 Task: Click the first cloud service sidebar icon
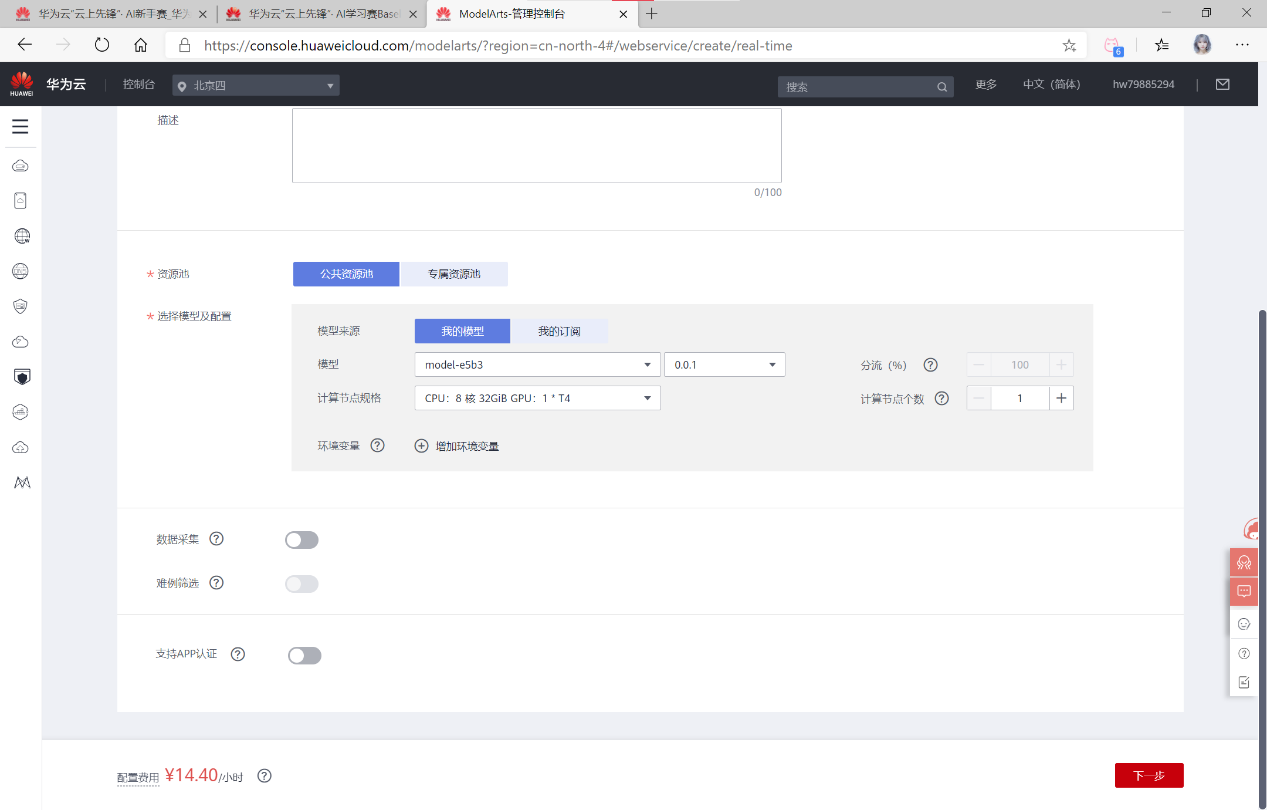click(x=20, y=165)
